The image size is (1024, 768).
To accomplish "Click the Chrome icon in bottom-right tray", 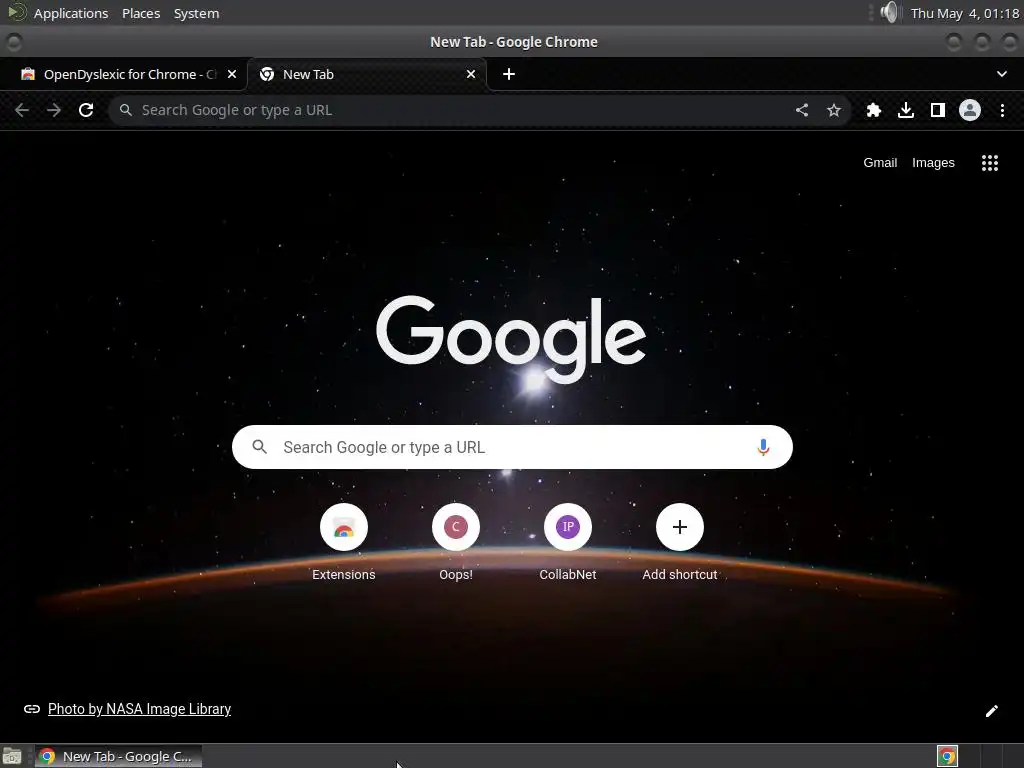I will tap(947, 757).
